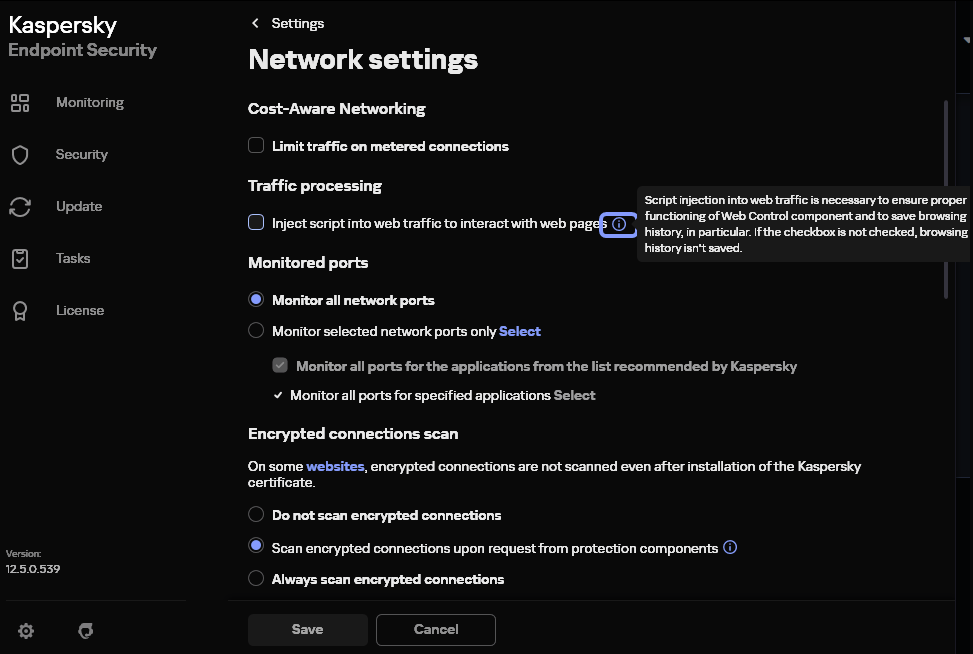This screenshot has height=654, width=973.
Task: Open settings via the gear icon
Action: 26,631
